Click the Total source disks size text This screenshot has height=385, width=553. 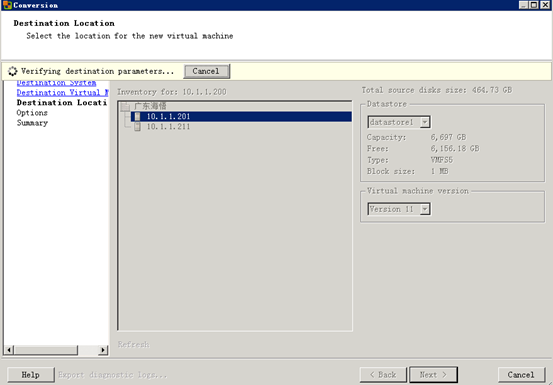coord(437,90)
